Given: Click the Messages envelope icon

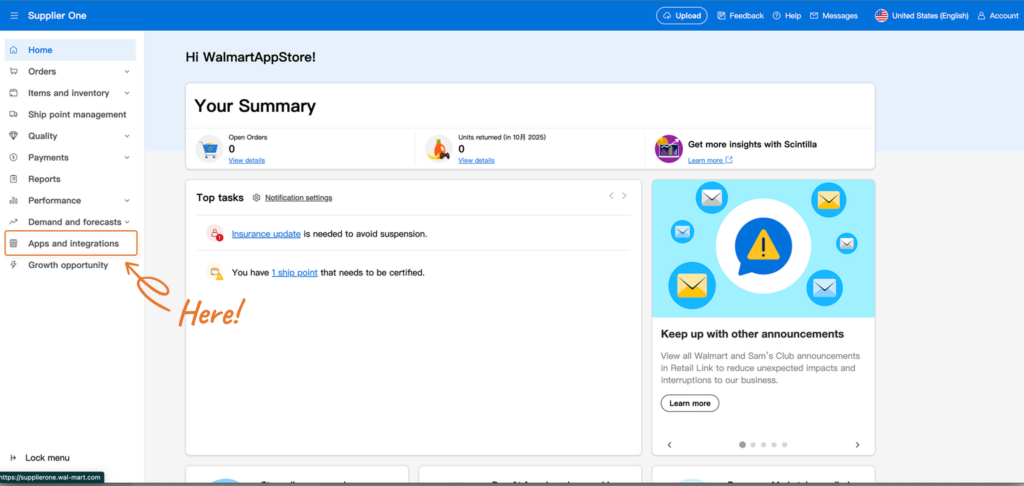Looking at the screenshot, I should [814, 16].
